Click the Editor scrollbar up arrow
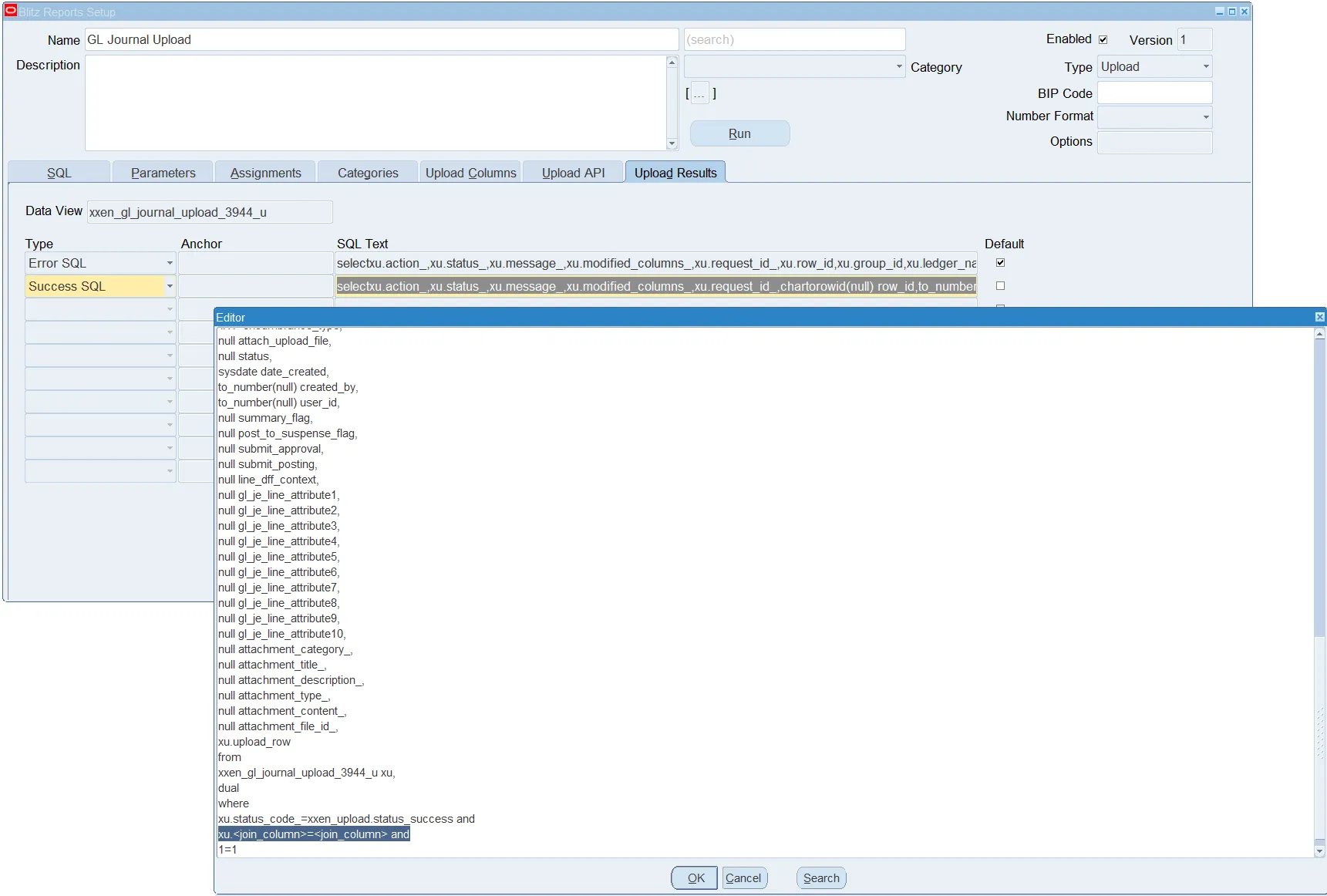1327x896 pixels. 1319,334
